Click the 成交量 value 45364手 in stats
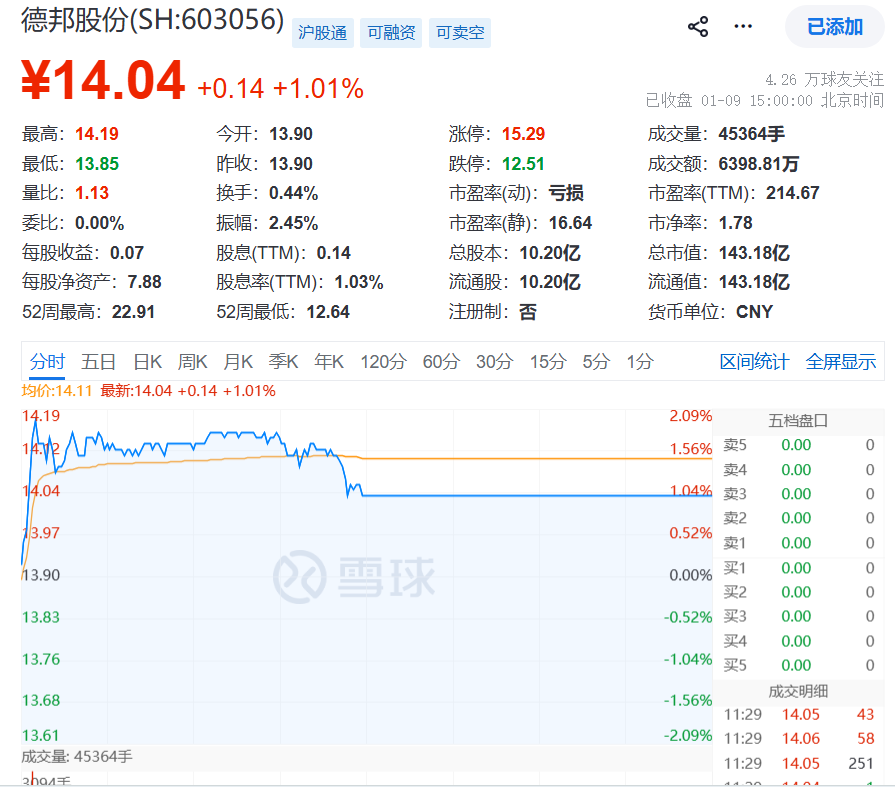The width and height of the screenshot is (895, 787). point(752,134)
